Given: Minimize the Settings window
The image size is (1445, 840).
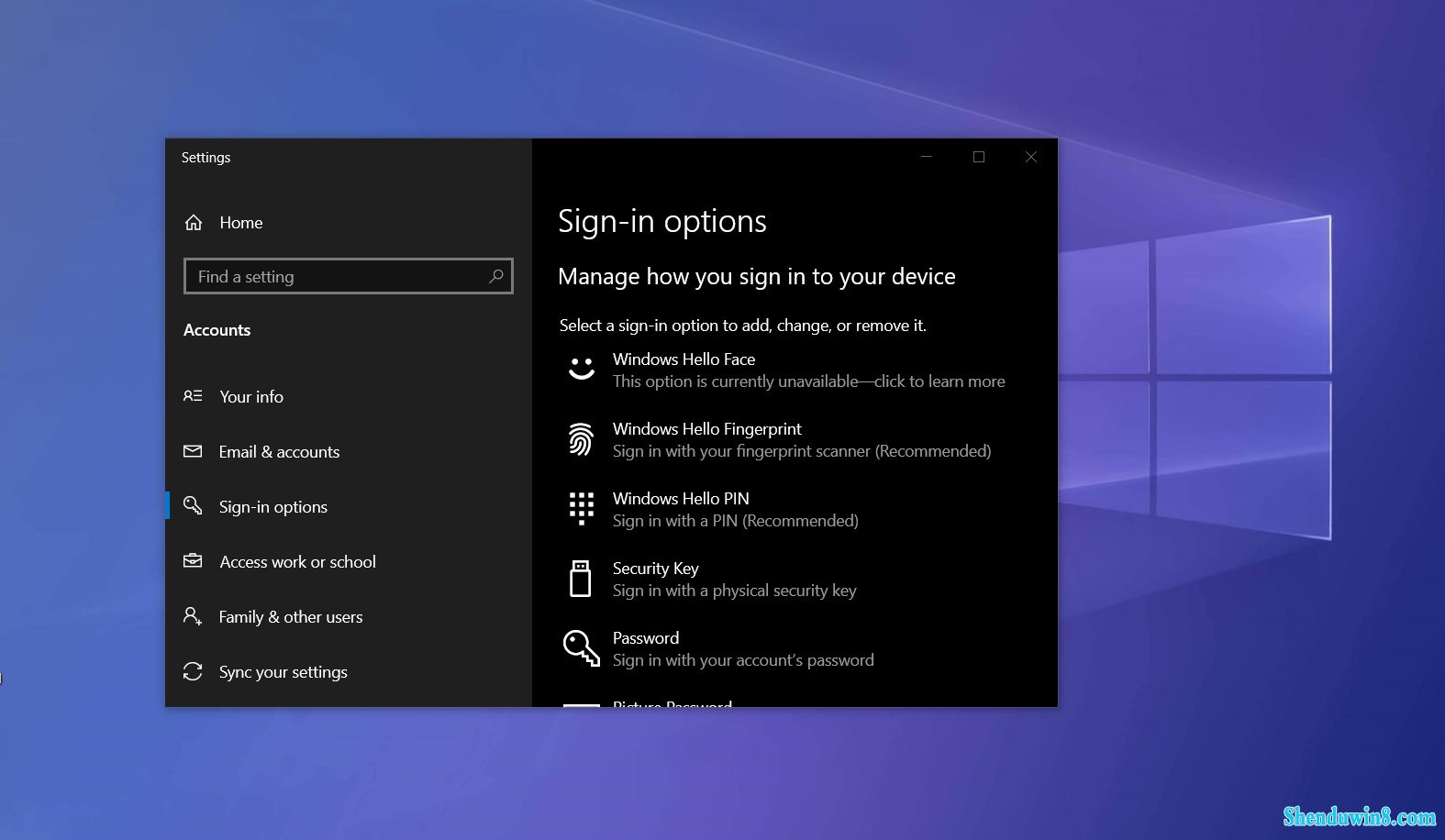Looking at the screenshot, I should click(927, 157).
